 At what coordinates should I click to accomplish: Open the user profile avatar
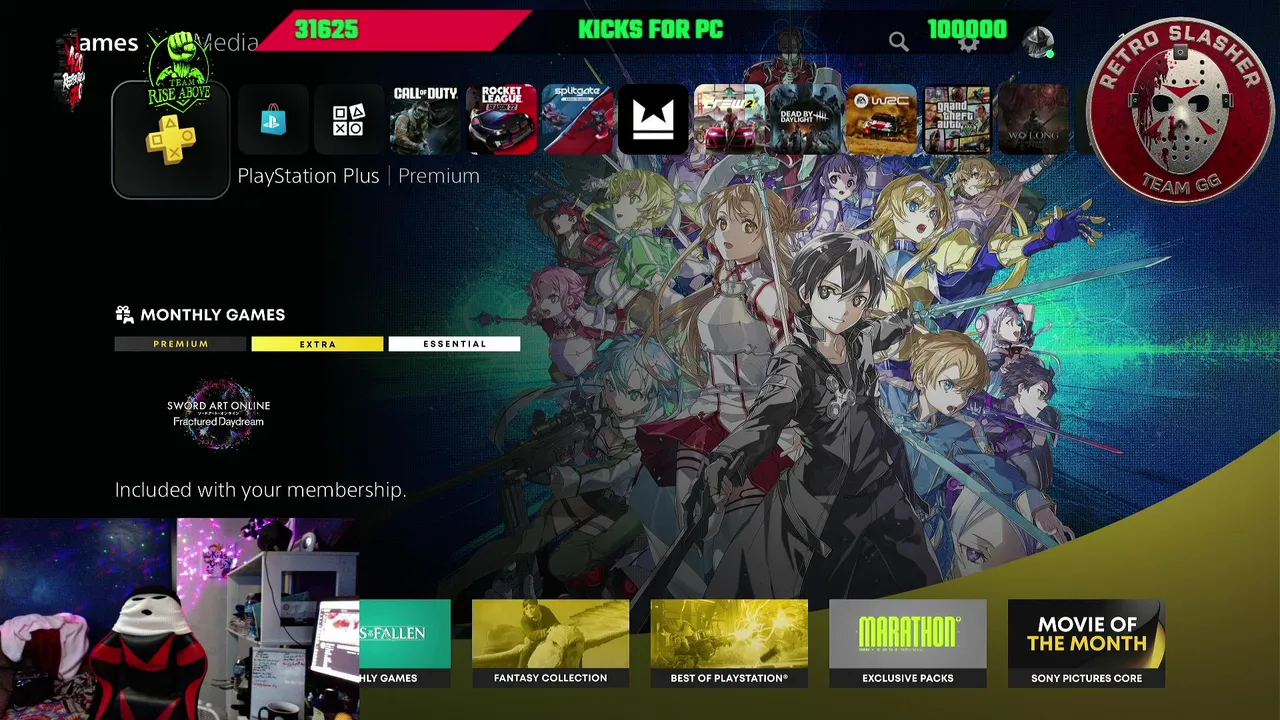coord(1039,42)
